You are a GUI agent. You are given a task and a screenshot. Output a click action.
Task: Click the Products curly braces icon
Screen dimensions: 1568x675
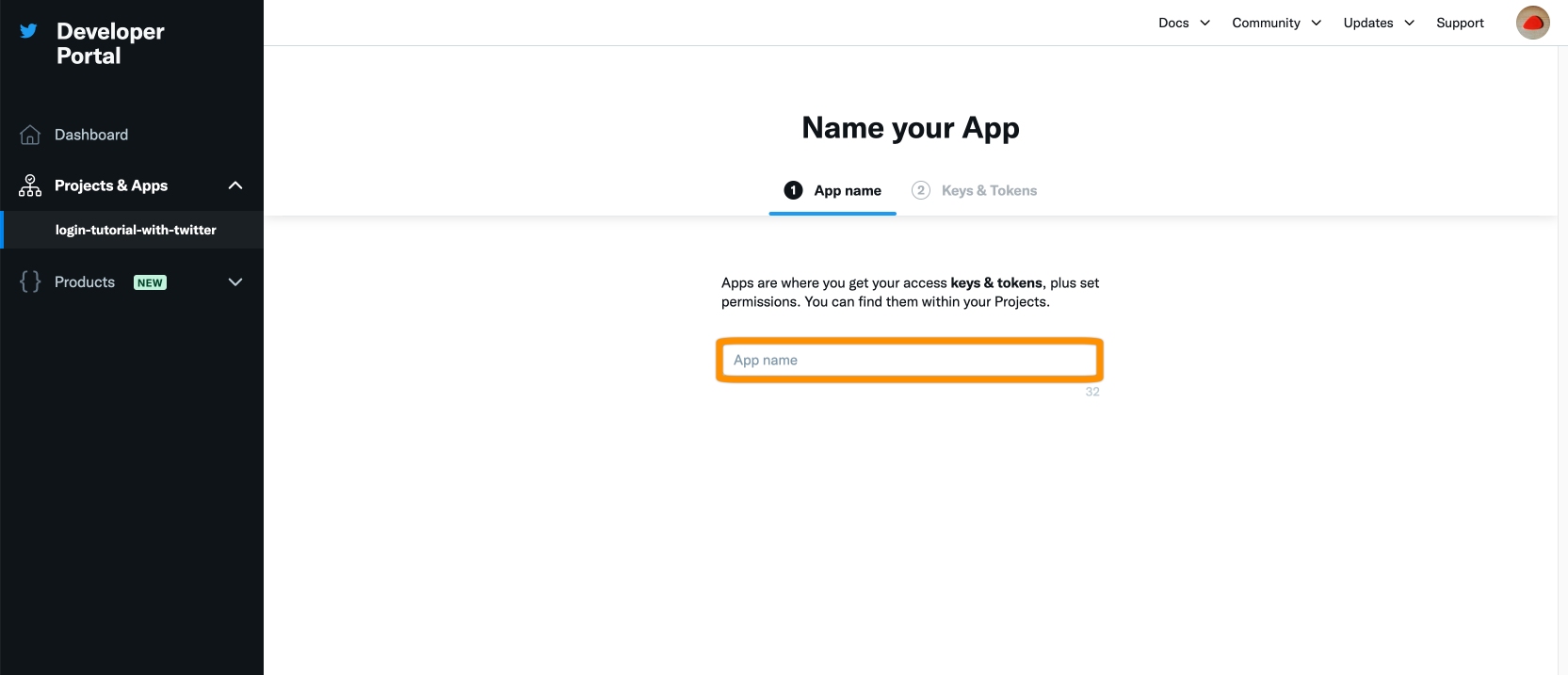coord(30,281)
